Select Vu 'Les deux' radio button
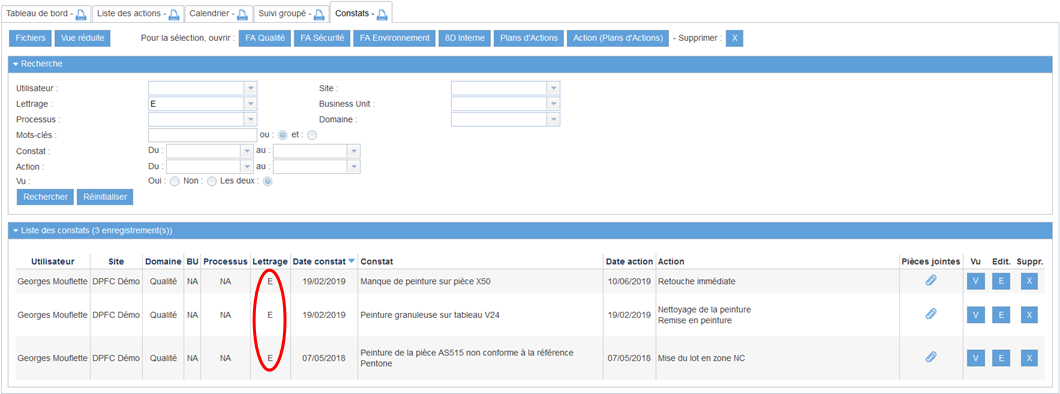 coord(268,181)
